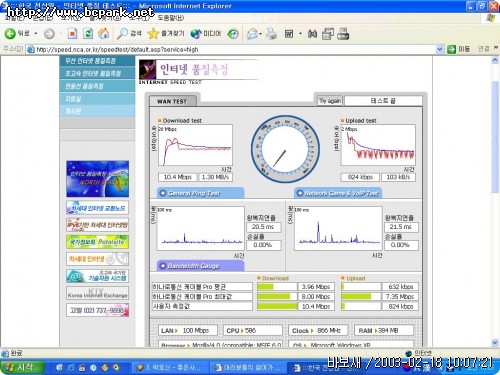Expand the Mail icon's dropdown arrow
The width and height of the screenshot is (500, 375).
click(x=260, y=34)
